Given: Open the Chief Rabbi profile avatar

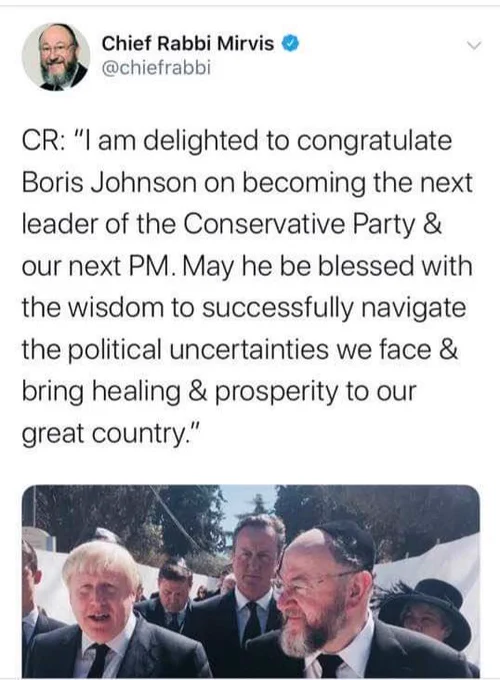Looking at the screenshot, I should (56, 56).
